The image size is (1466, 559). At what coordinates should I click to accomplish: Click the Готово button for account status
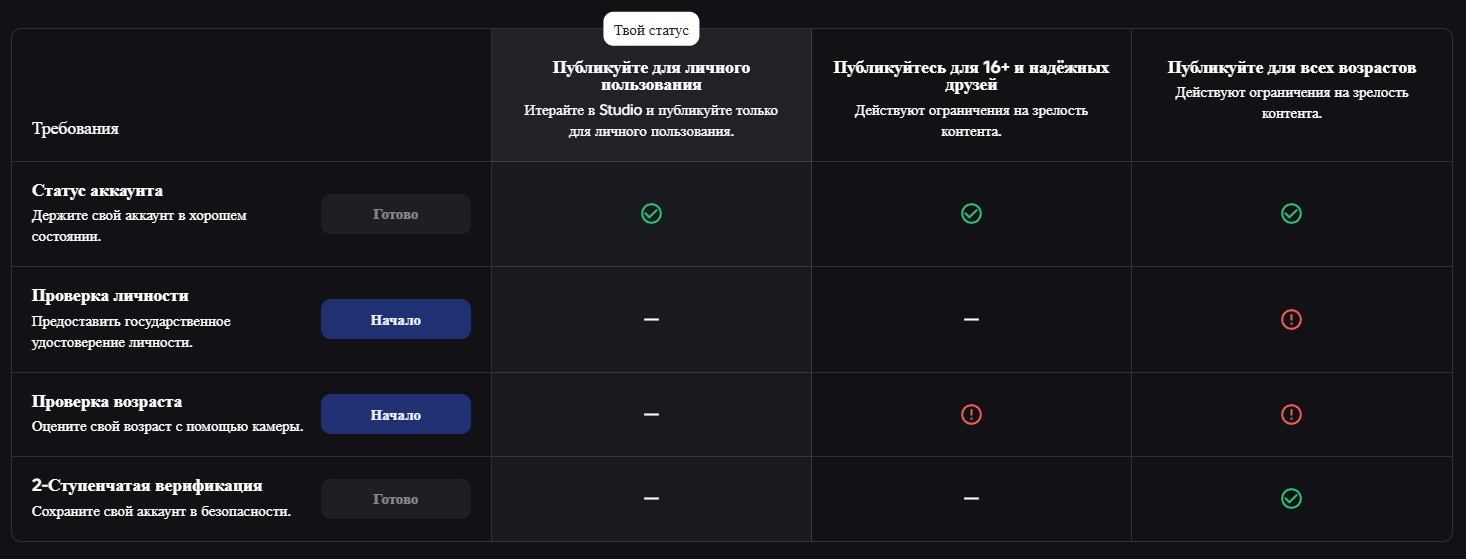396,214
